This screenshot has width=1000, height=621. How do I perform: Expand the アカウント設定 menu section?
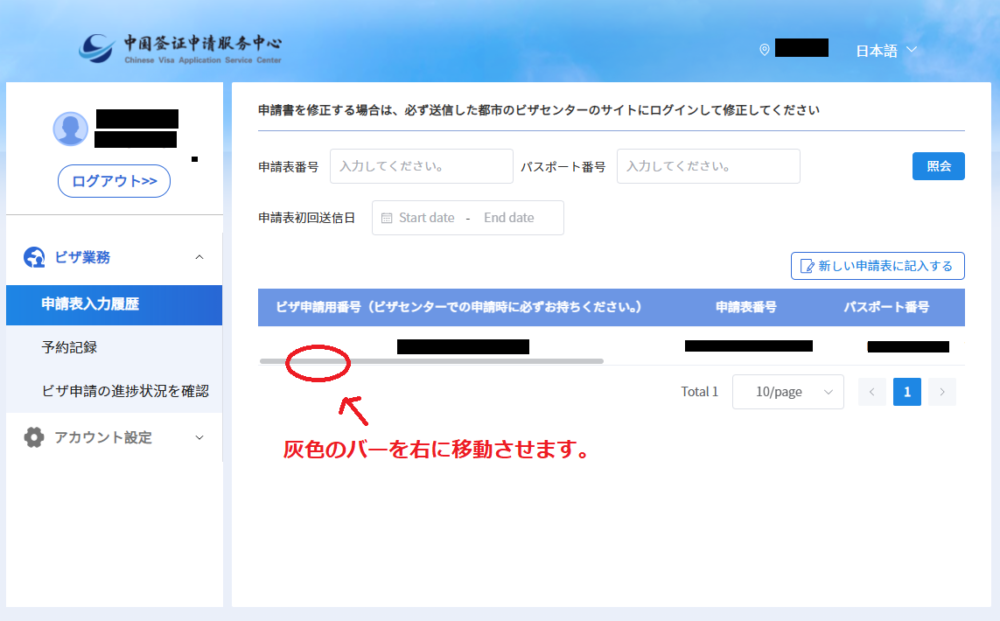click(x=199, y=437)
